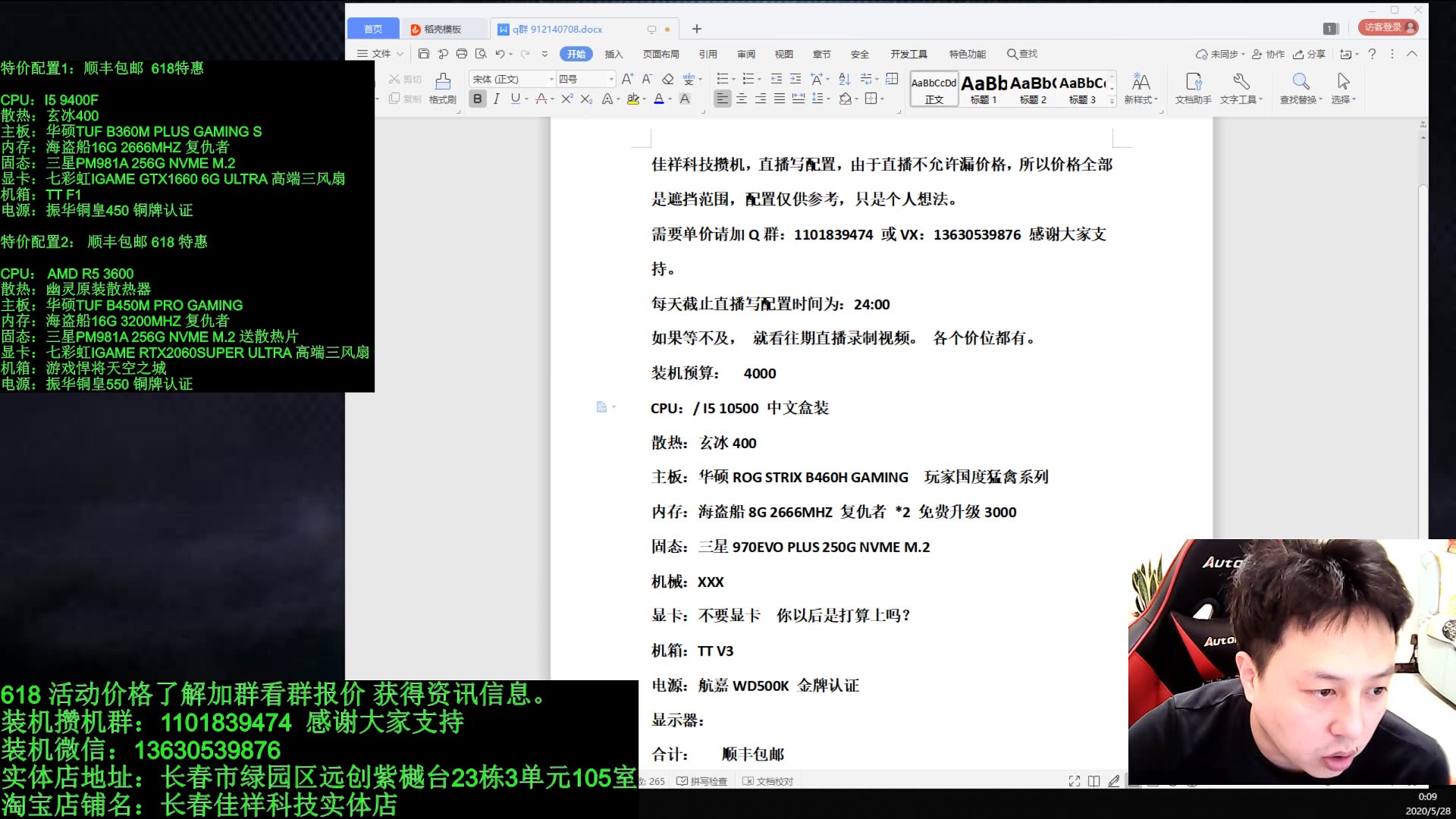Viewport: 1456px width, 819px height.
Task: Click the Clear Formatting eraser icon
Action: click(x=667, y=79)
